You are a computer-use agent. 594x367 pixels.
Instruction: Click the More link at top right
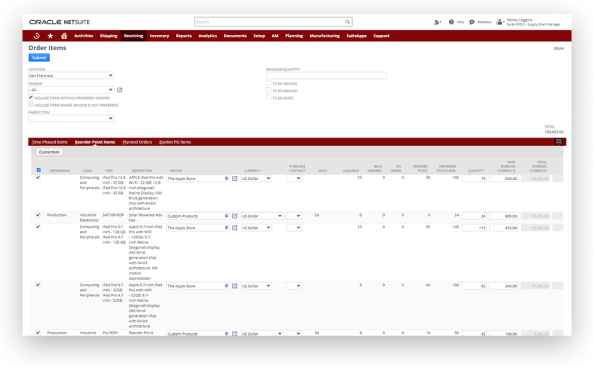coord(559,48)
